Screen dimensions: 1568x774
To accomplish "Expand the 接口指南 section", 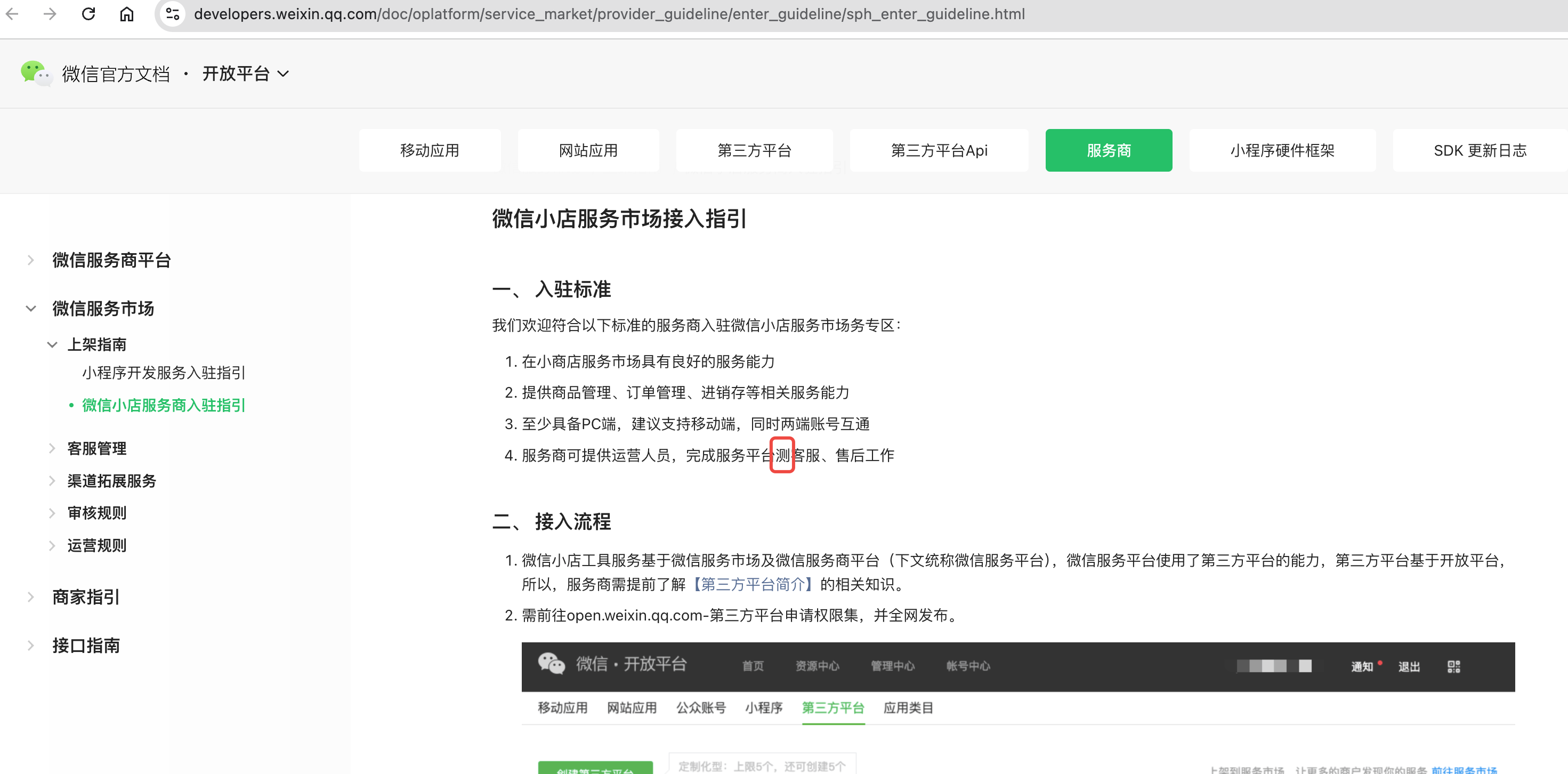I will [86, 645].
